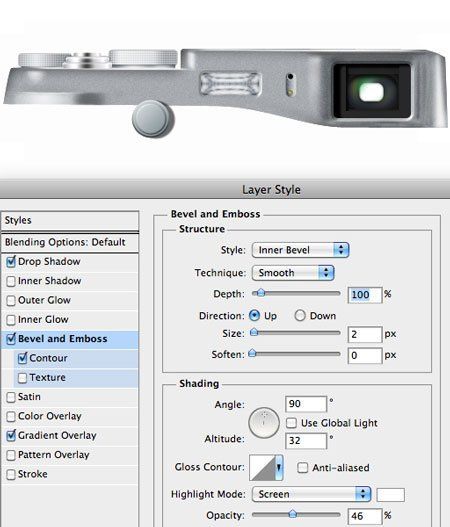This screenshot has height=527, width=450.
Task: Click the Altitude degrees input field
Action: click(306, 441)
